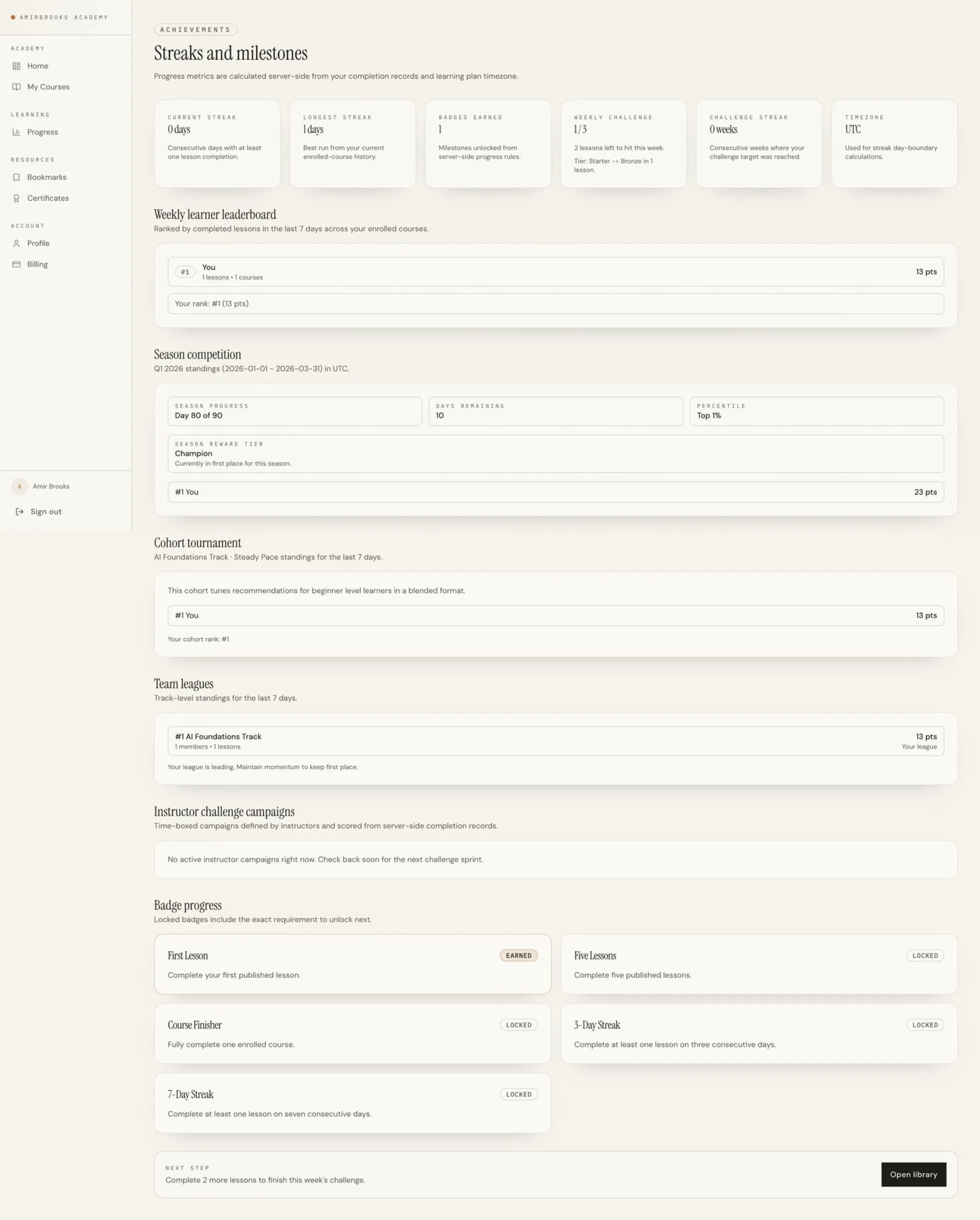Click the Champion reward tier box
The image size is (980, 1220).
point(556,454)
